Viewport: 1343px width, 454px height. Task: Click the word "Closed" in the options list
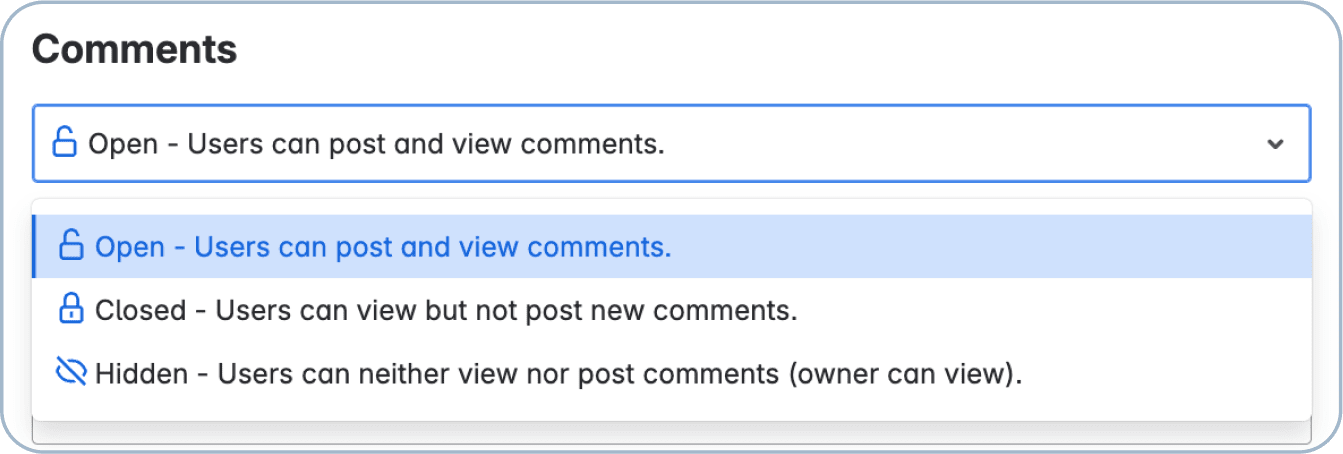[140, 310]
